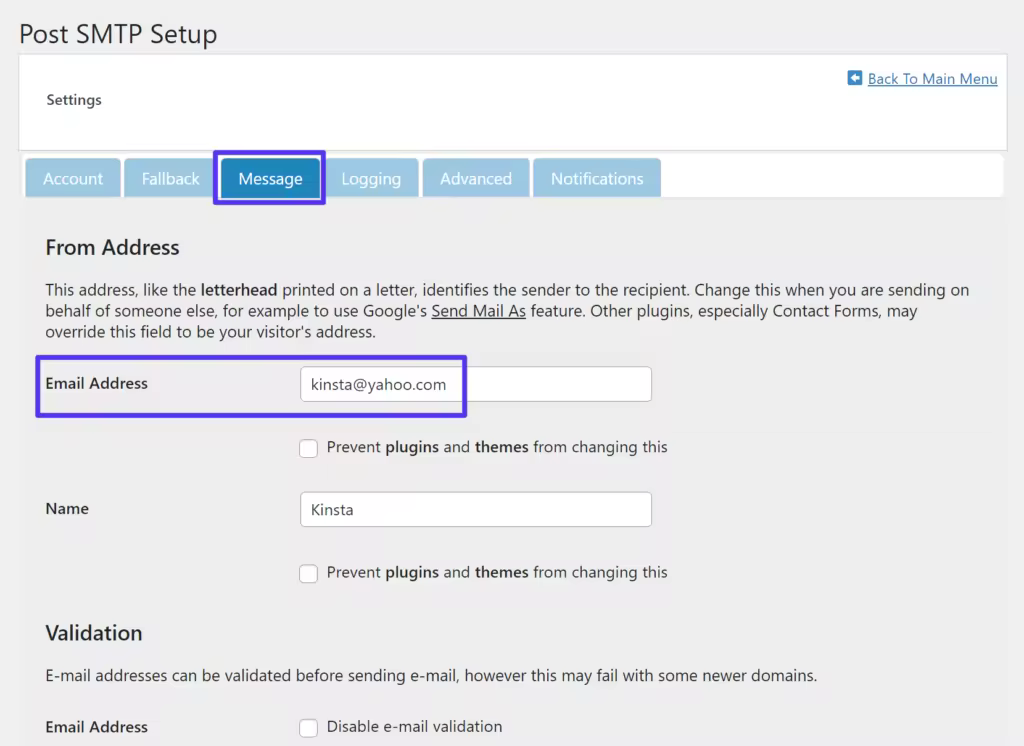Go to the Advanced tab

point(475,178)
